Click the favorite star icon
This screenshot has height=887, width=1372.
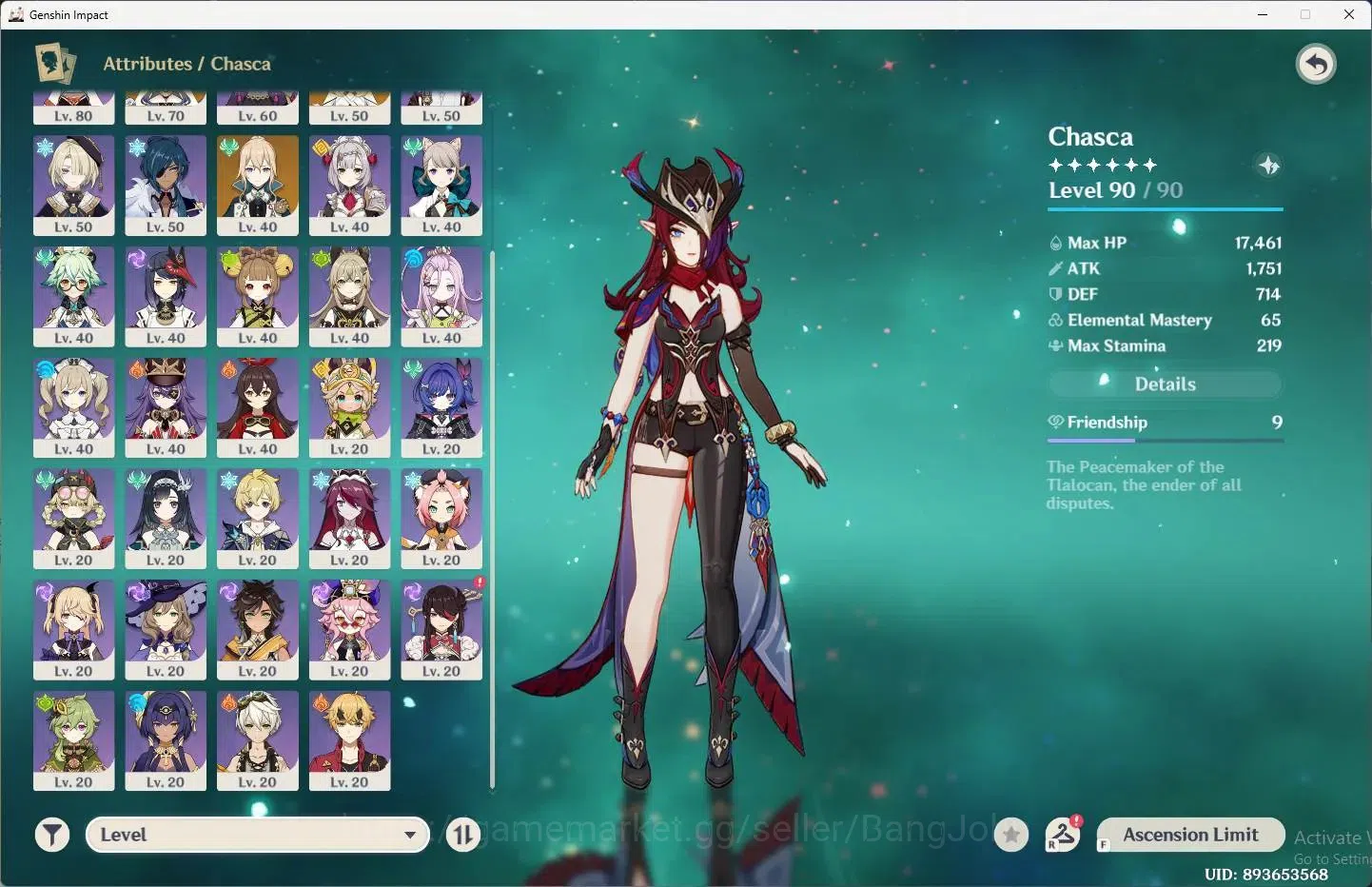1011,835
